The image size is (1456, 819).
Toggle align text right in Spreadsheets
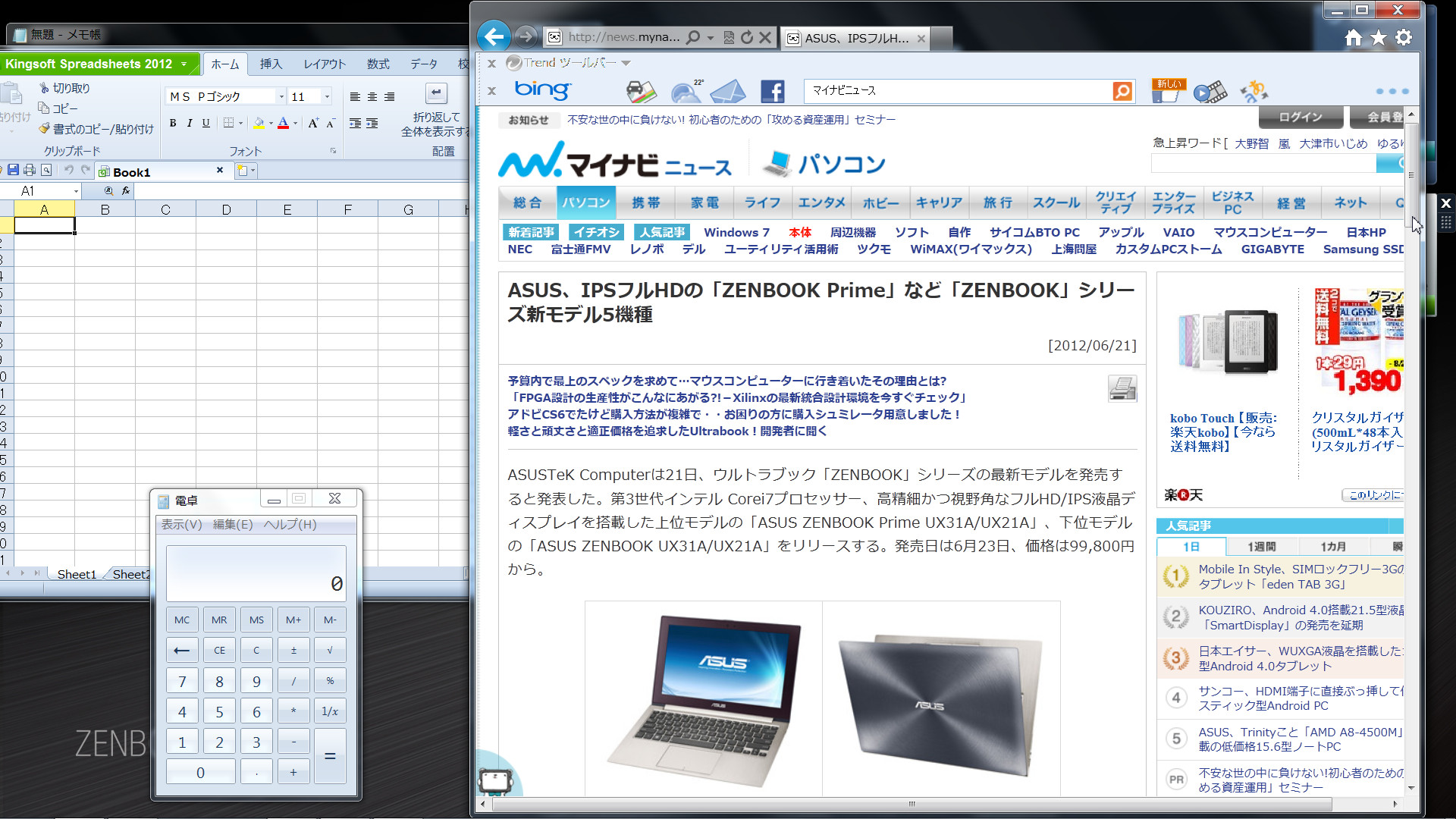tap(390, 96)
